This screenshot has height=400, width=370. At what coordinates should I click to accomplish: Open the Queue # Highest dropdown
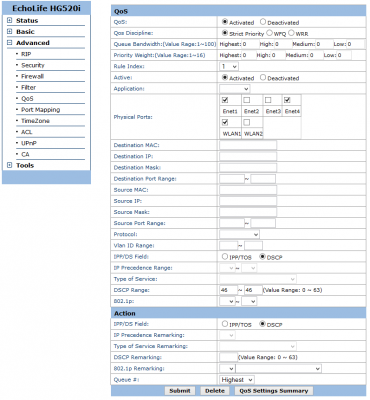237,380
